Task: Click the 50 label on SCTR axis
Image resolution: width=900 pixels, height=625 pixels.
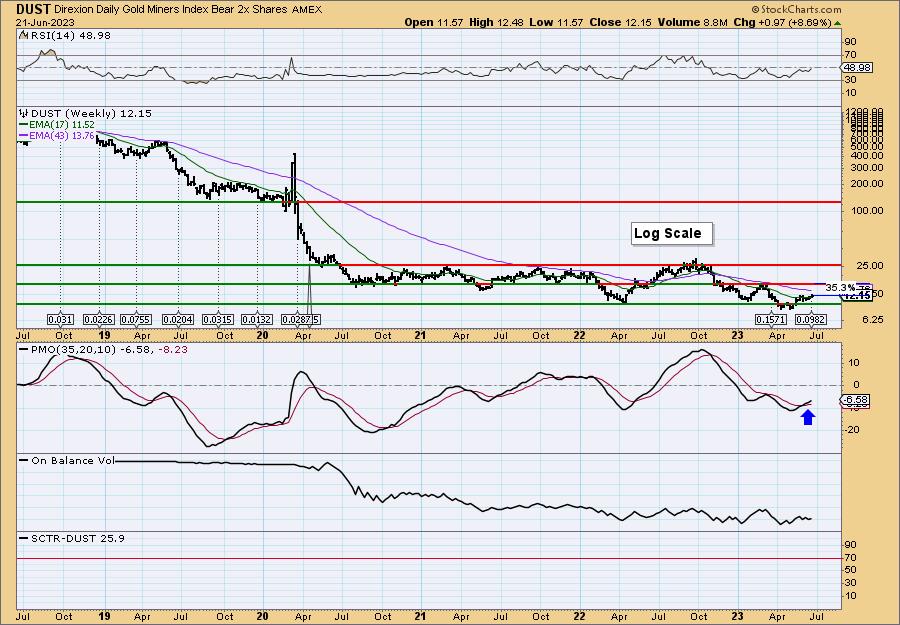Action: (851, 570)
